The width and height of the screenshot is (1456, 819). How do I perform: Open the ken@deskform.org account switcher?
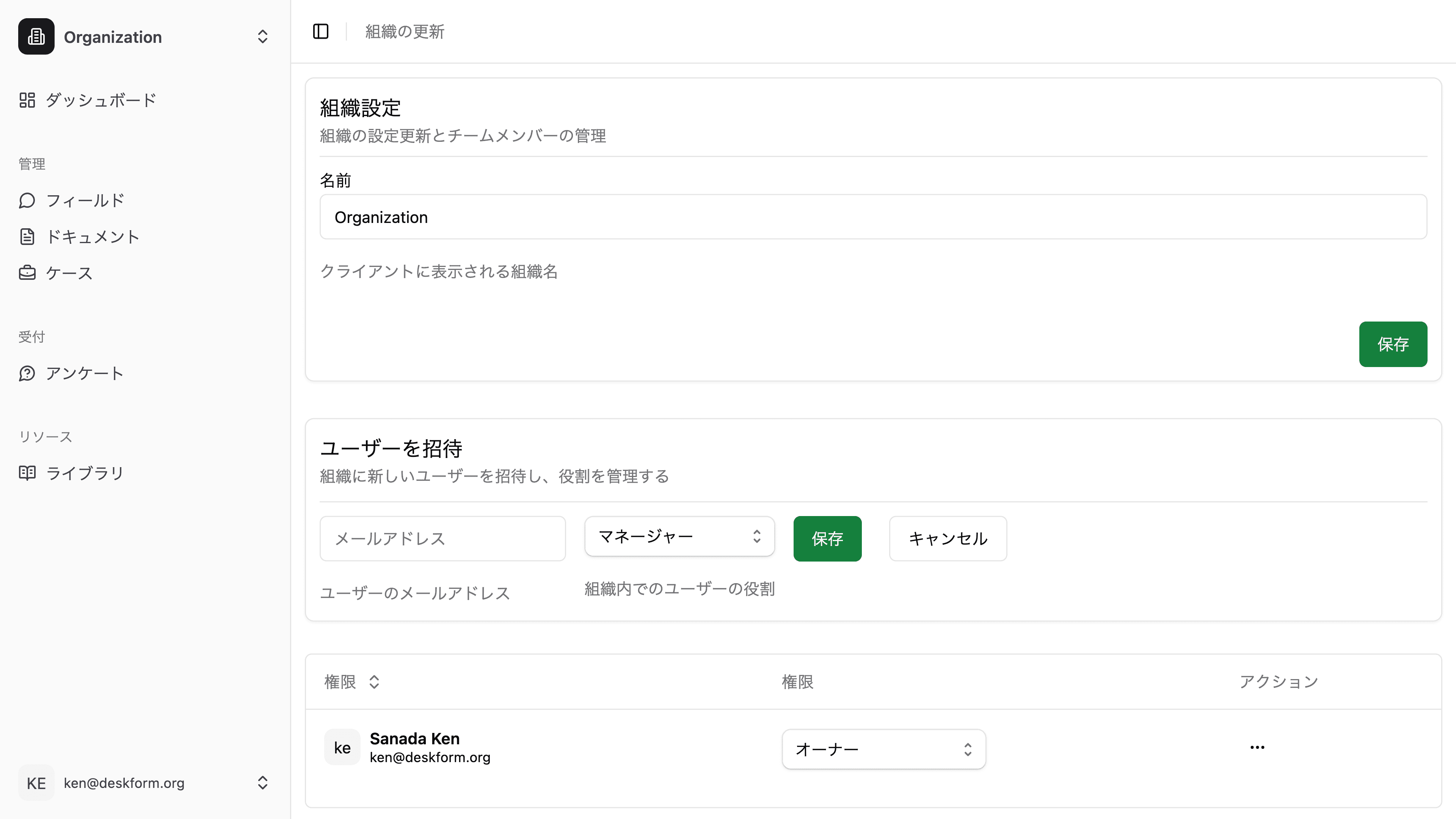[262, 783]
